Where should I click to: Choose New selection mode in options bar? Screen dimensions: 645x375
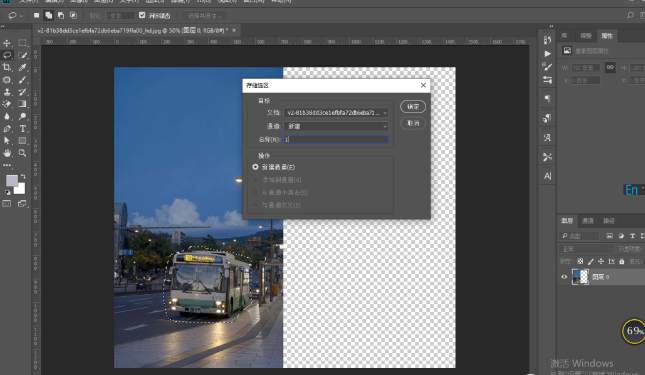pyautogui.click(x=37, y=16)
